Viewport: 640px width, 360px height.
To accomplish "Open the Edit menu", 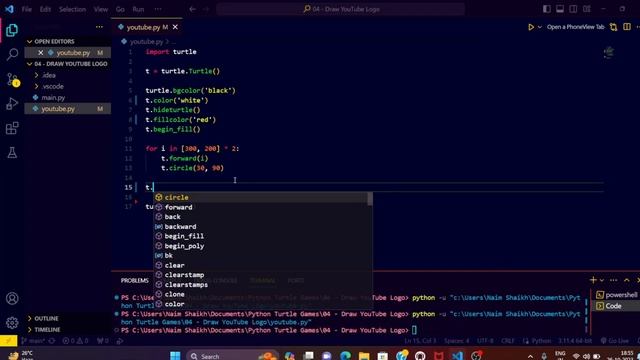I will tap(45, 9).
